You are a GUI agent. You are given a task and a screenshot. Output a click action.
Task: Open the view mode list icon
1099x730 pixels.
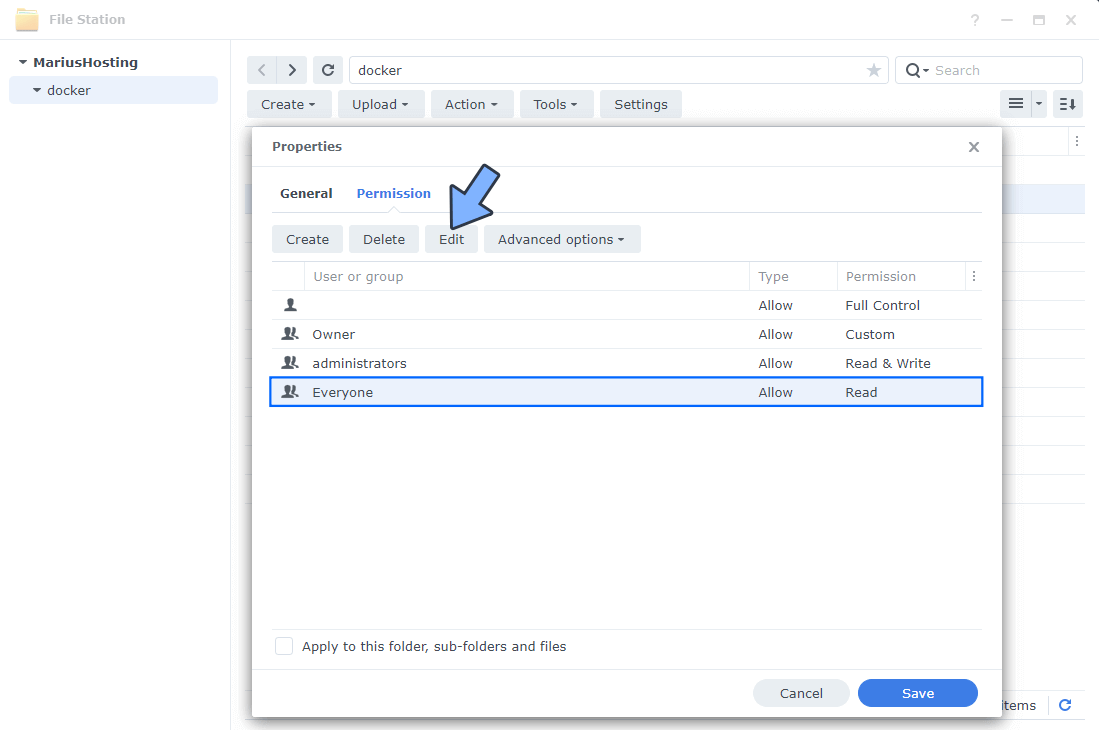[1014, 104]
